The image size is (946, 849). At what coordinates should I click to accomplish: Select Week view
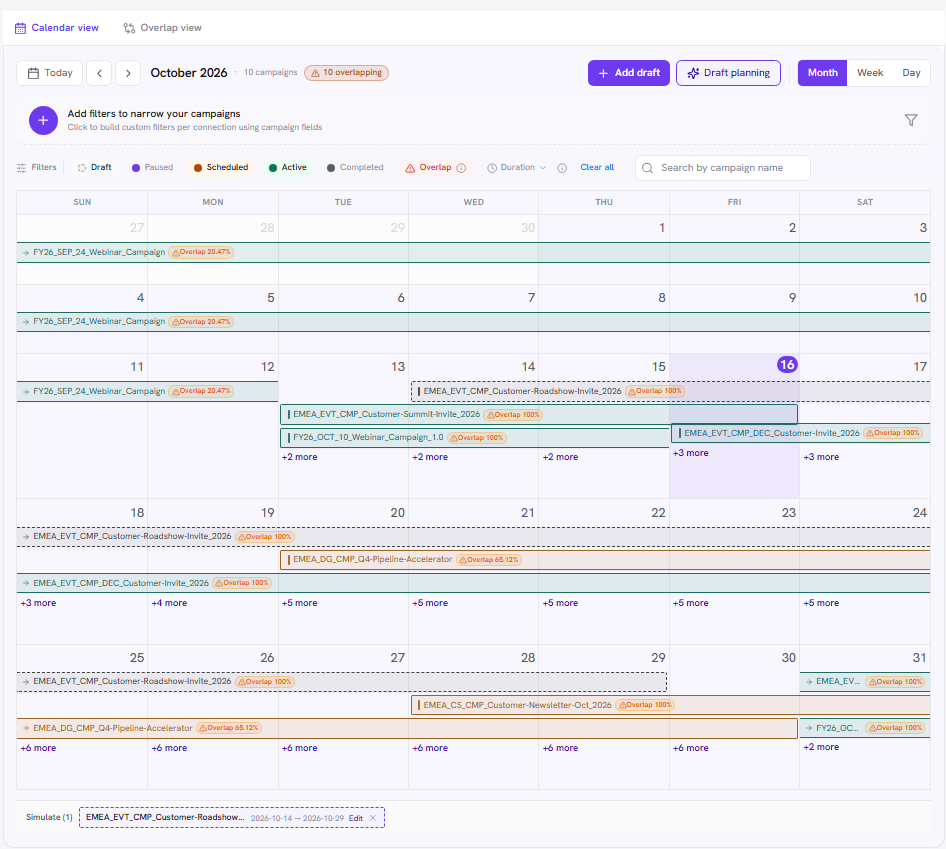(x=869, y=73)
